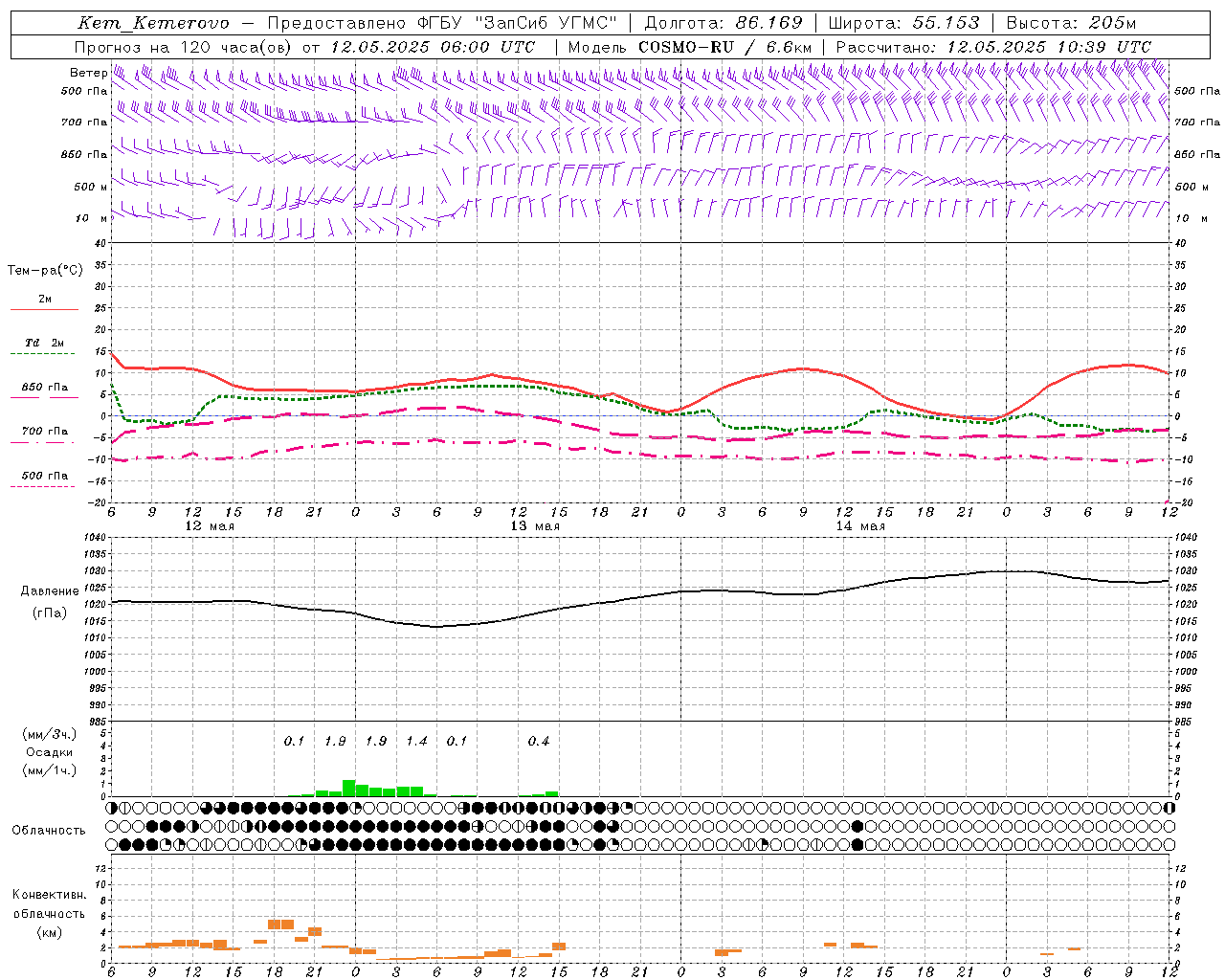This screenshot has width=1225, height=980.
Task: Click the 'Предоставлено ФГБУ ЗапСиб УГМС' provider text
Action: [x=442, y=23]
